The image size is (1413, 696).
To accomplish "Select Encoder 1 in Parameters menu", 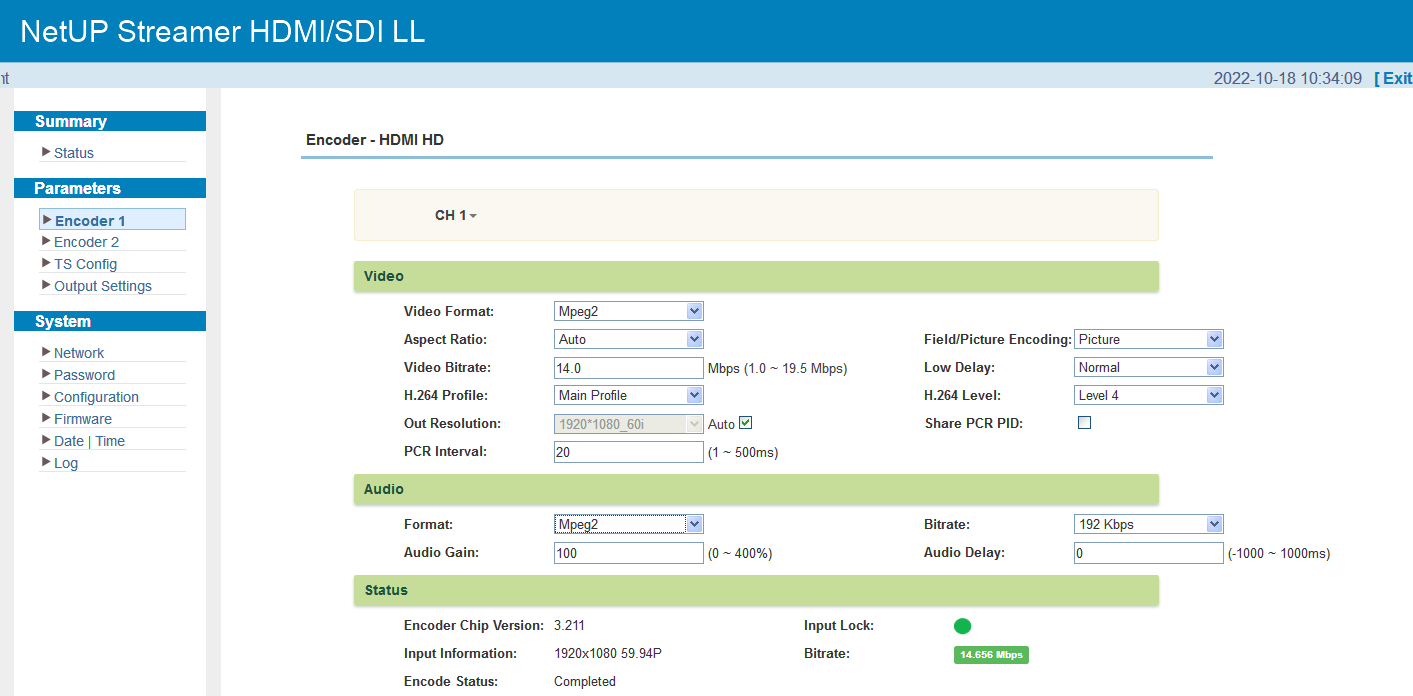I will point(112,220).
